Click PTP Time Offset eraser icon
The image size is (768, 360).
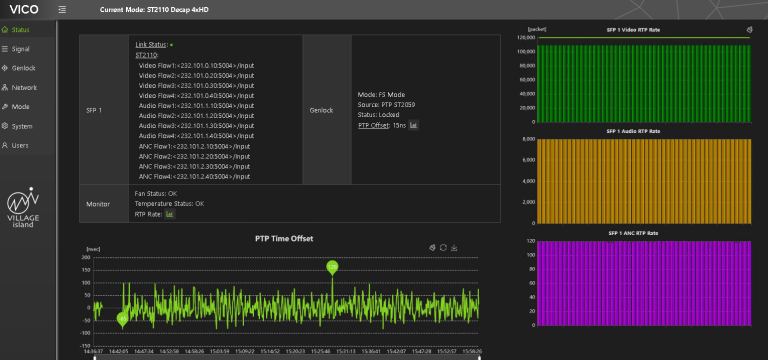click(x=432, y=248)
